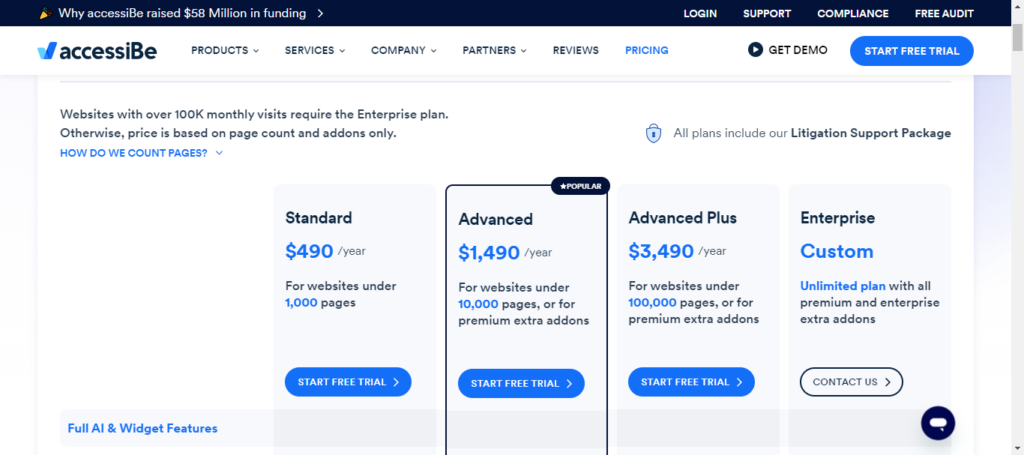Click the arrow on Contact Us button
This screenshot has height=455, width=1024.
point(888,382)
